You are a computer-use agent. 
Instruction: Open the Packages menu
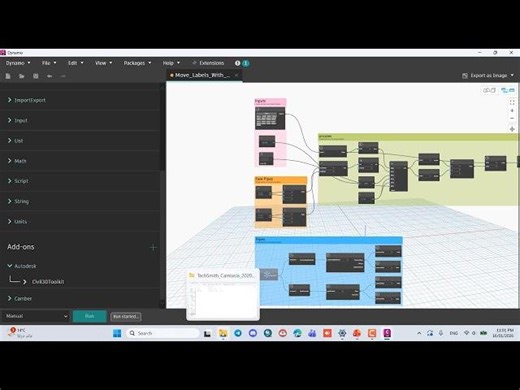137,63
